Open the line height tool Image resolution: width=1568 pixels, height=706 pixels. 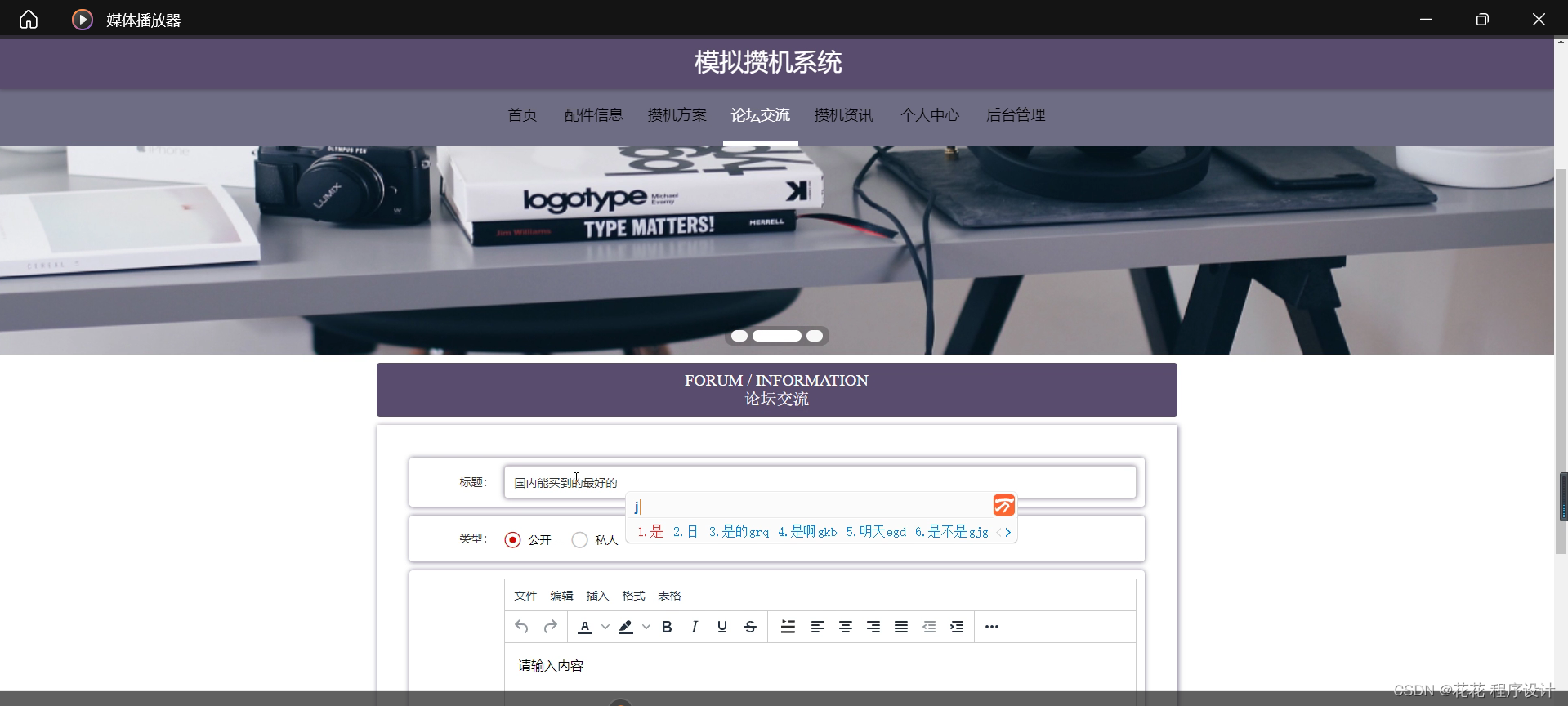click(788, 627)
